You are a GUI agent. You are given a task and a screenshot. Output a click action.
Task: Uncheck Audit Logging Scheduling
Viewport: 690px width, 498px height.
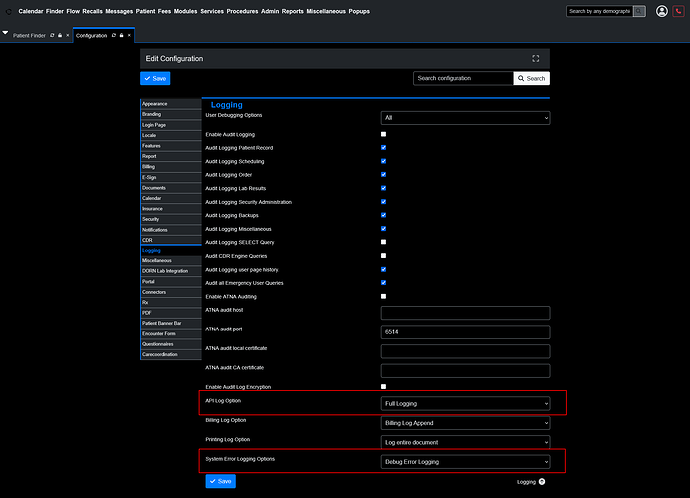[x=383, y=161]
